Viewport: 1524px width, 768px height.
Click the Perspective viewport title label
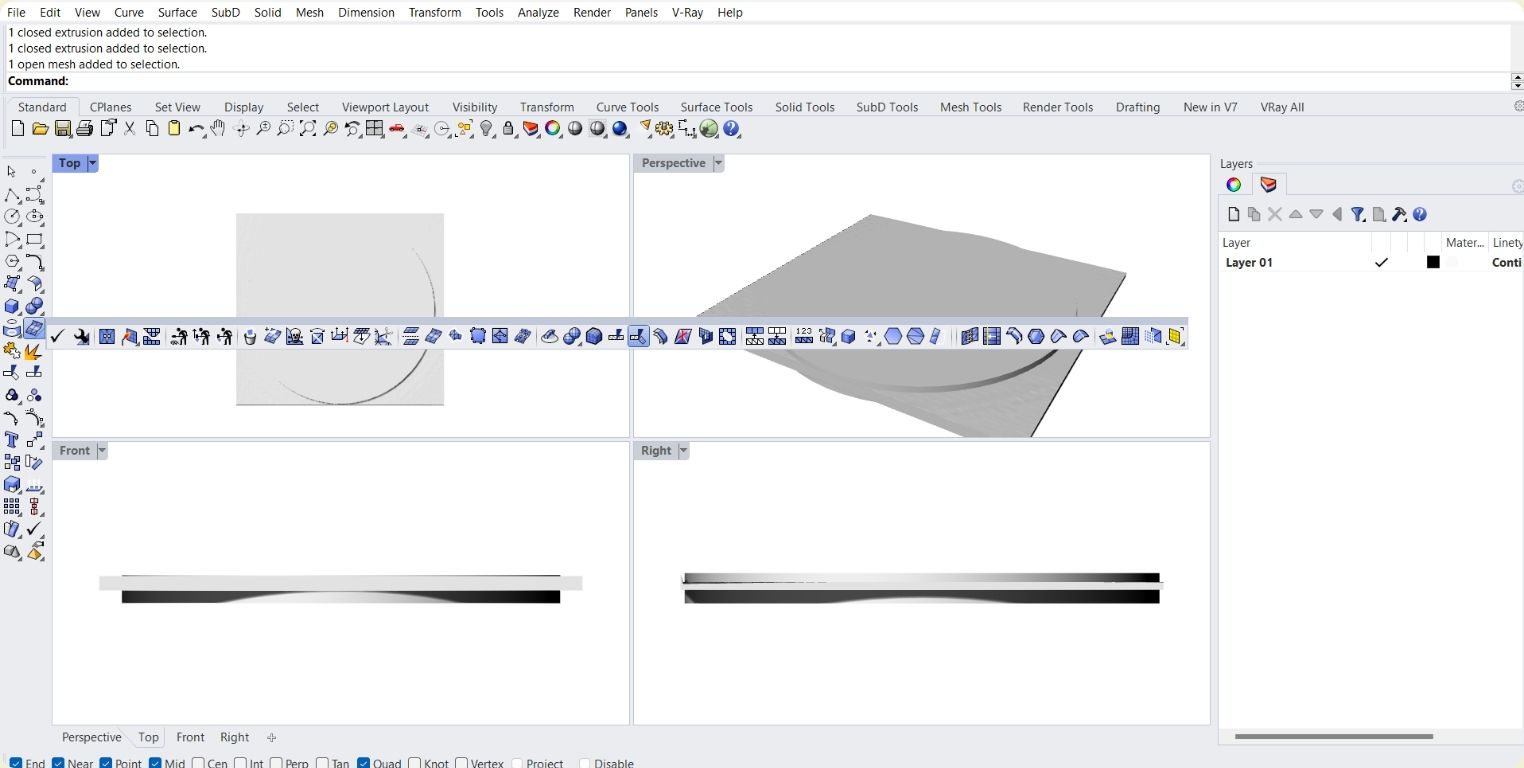click(x=673, y=163)
